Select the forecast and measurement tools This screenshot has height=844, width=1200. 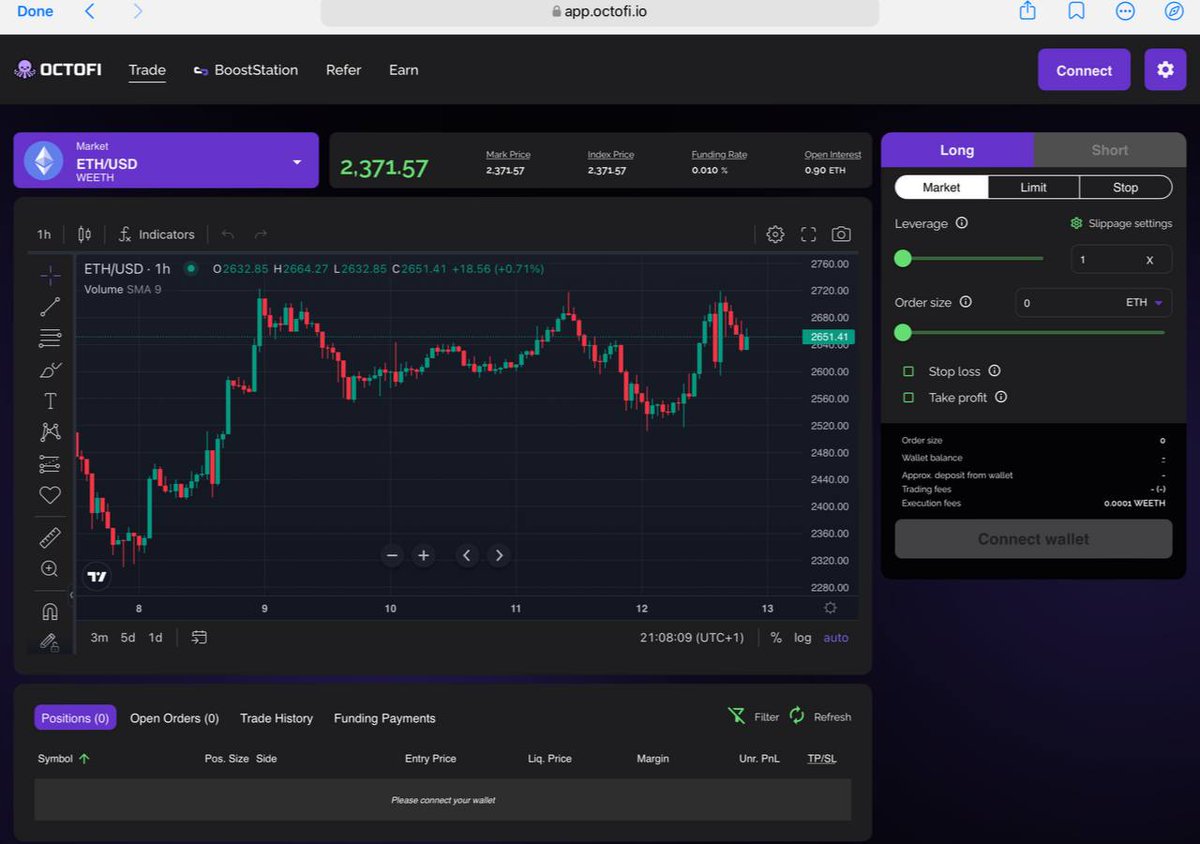point(50,464)
